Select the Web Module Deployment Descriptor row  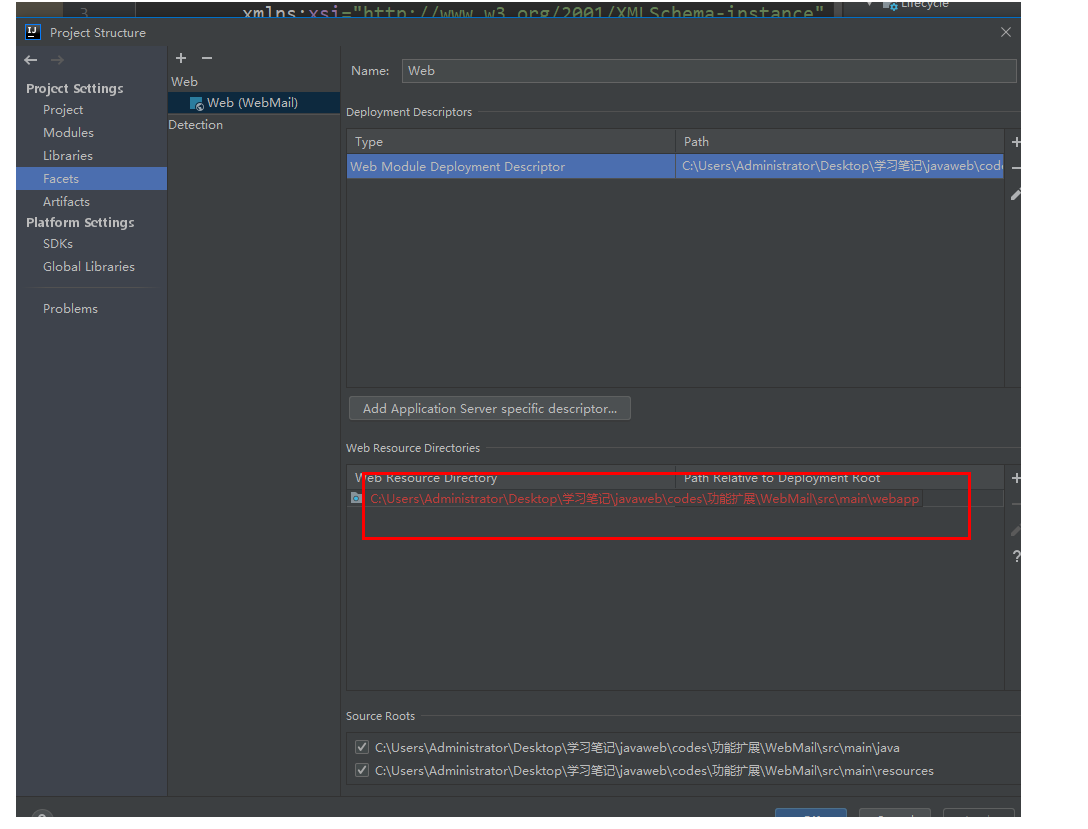click(x=510, y=165)
